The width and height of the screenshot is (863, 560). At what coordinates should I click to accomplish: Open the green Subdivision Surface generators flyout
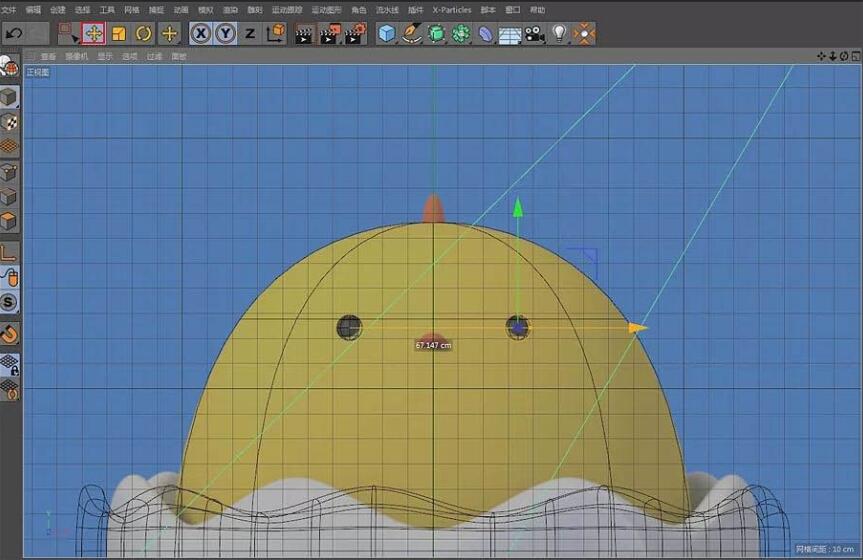point(436,34)
